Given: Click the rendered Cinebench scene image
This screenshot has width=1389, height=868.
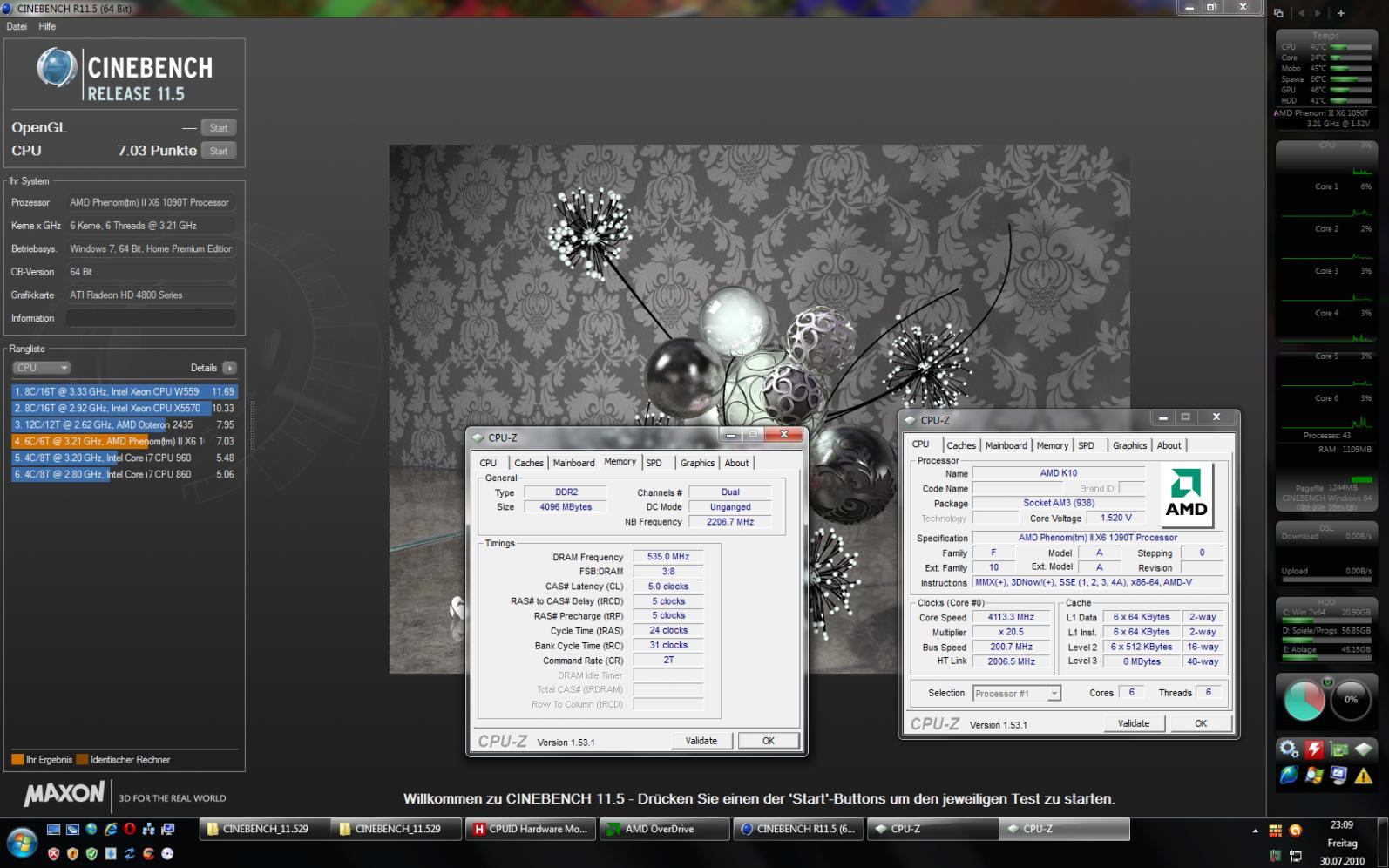Looking at the screenshot, I should (x=759, y=409).
